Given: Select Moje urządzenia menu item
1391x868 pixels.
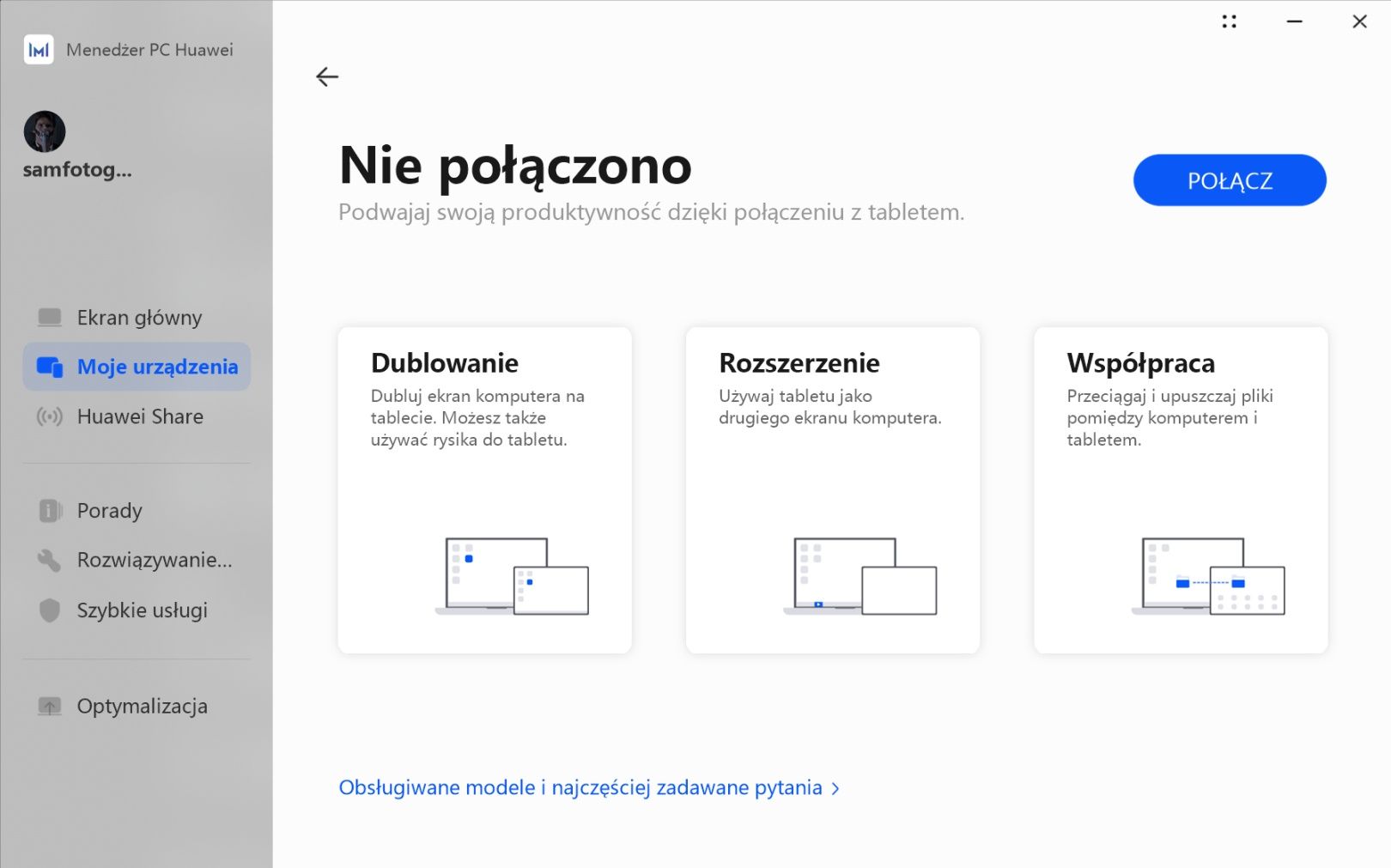Looking at the screenshot, I should click(x=137, y=367).
